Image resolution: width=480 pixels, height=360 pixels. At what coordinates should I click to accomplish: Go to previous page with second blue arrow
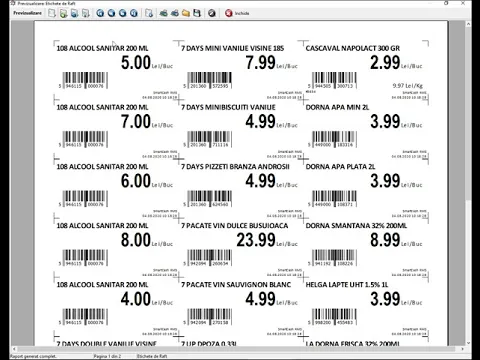pos(111,13)
